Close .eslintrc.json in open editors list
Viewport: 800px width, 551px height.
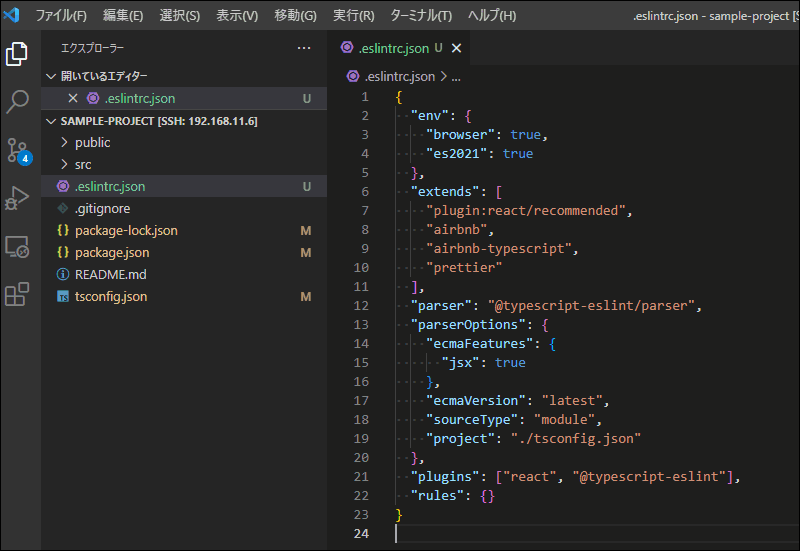(73, 98)
